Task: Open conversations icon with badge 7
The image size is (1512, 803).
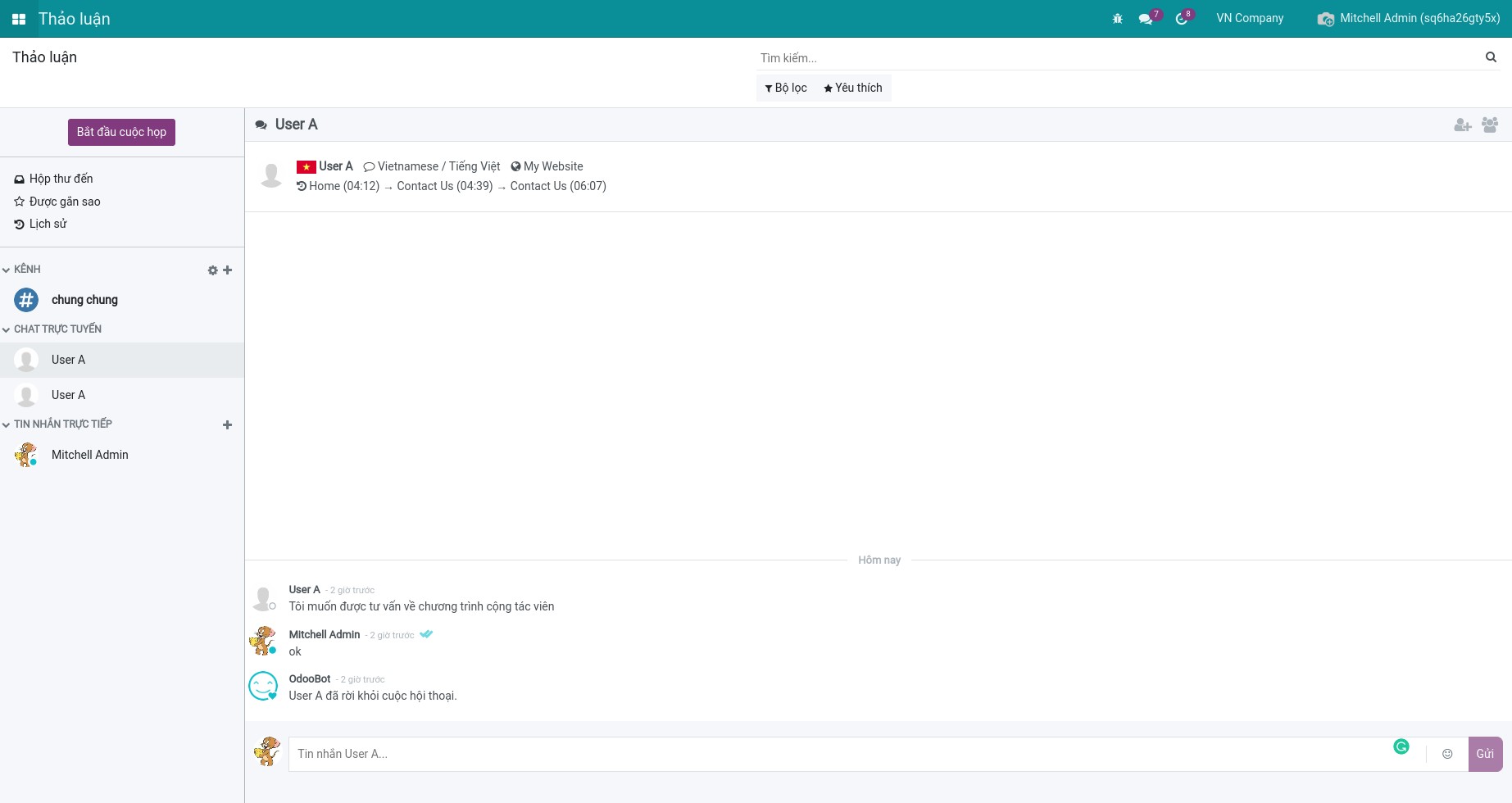Action: pos(1146,19)
